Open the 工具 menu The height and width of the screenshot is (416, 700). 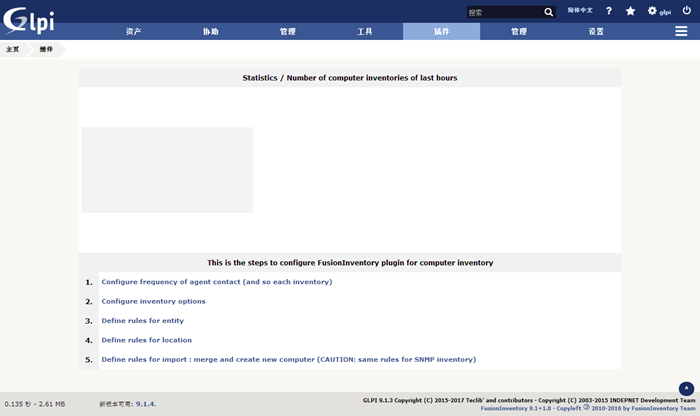[x=364, y=31]
